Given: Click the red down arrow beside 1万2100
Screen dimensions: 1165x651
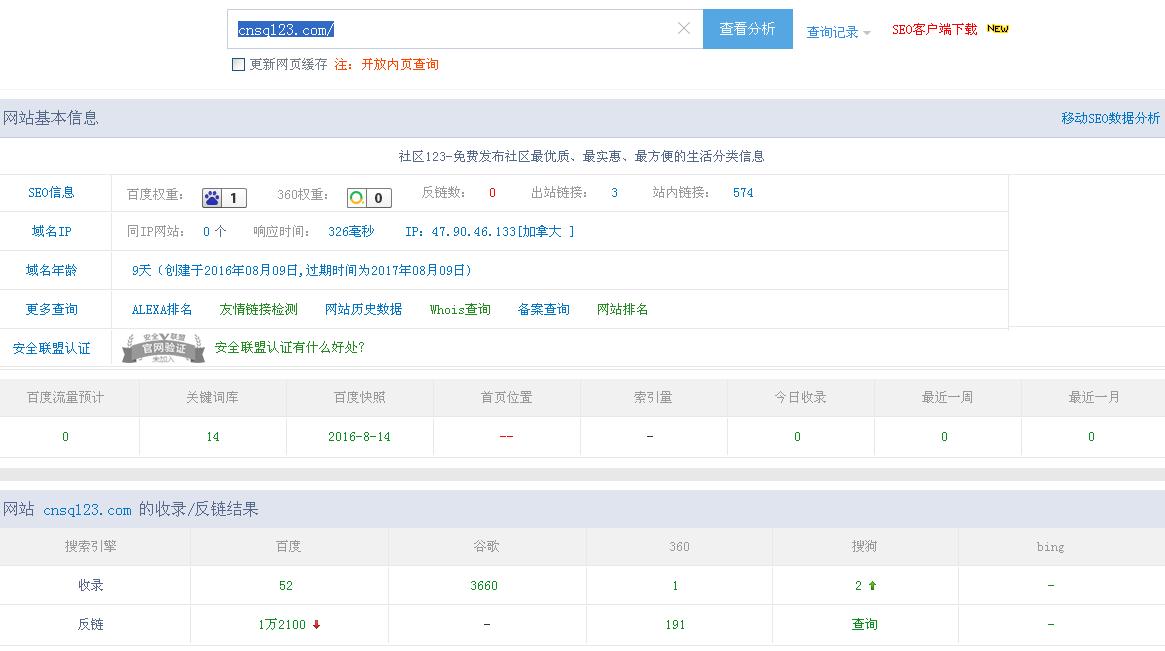Looking at the screenshot, I should [317, 625].
